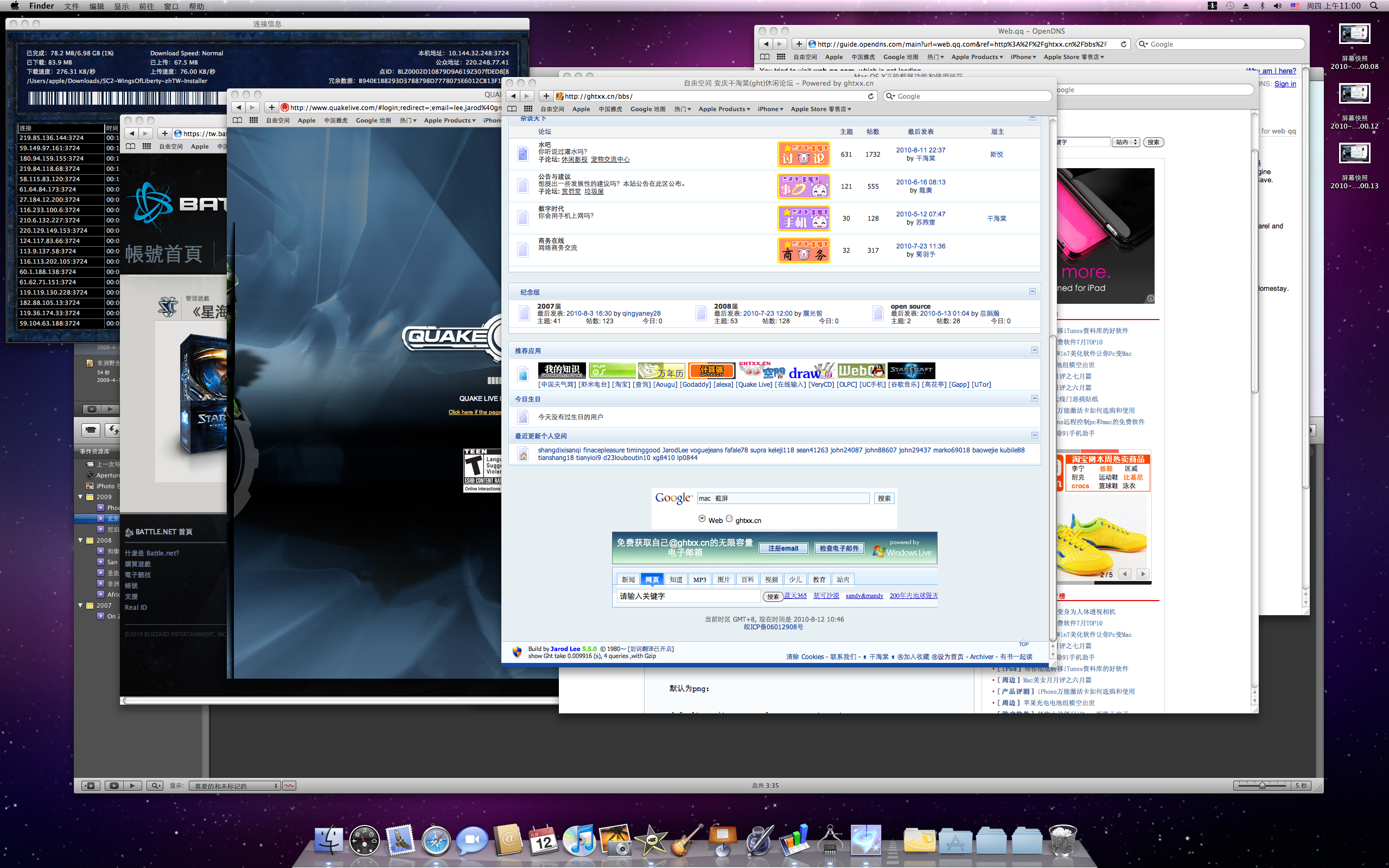The width and height of the screenshot is (1389, 868).
Task: Open GarageBand guitar icon in Dock
Action: point(686,840)
